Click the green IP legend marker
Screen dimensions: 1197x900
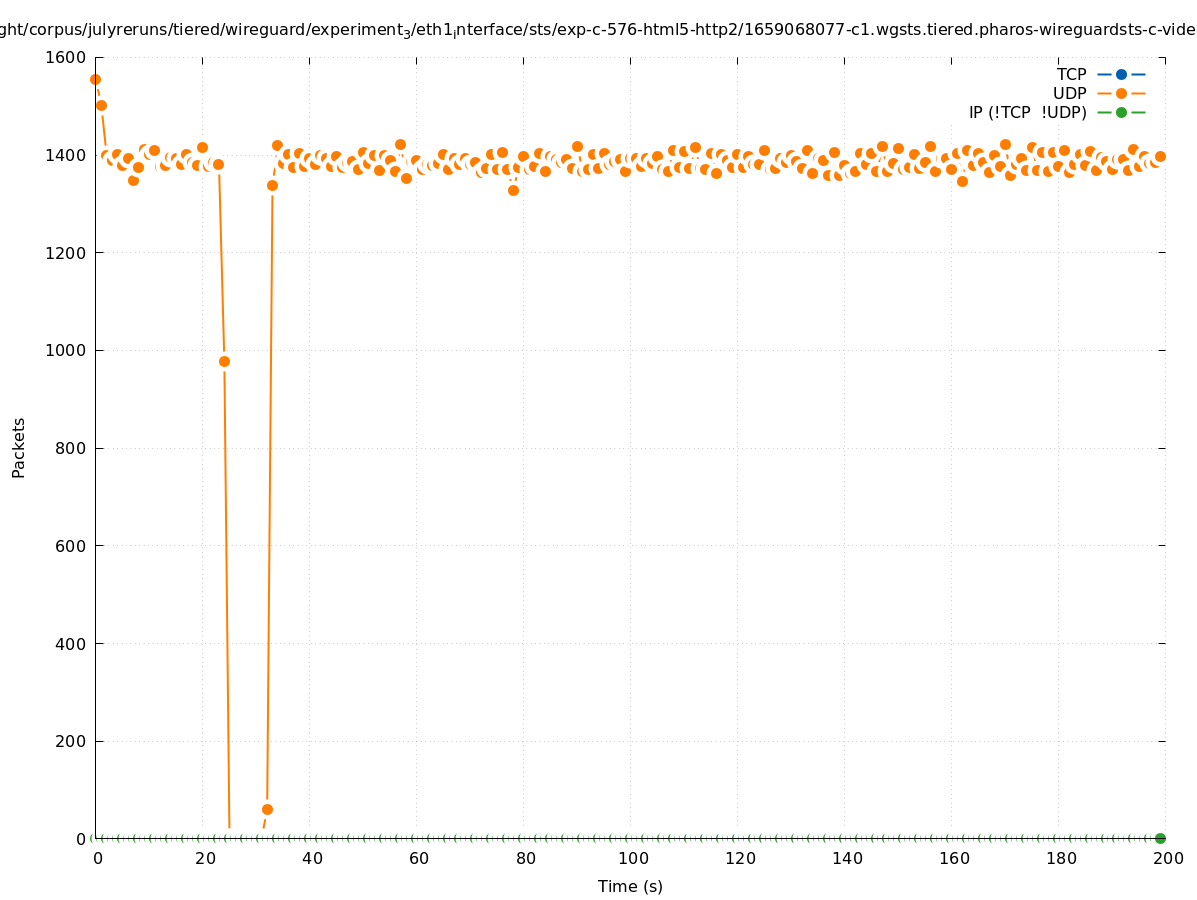tap(1121, 112)
